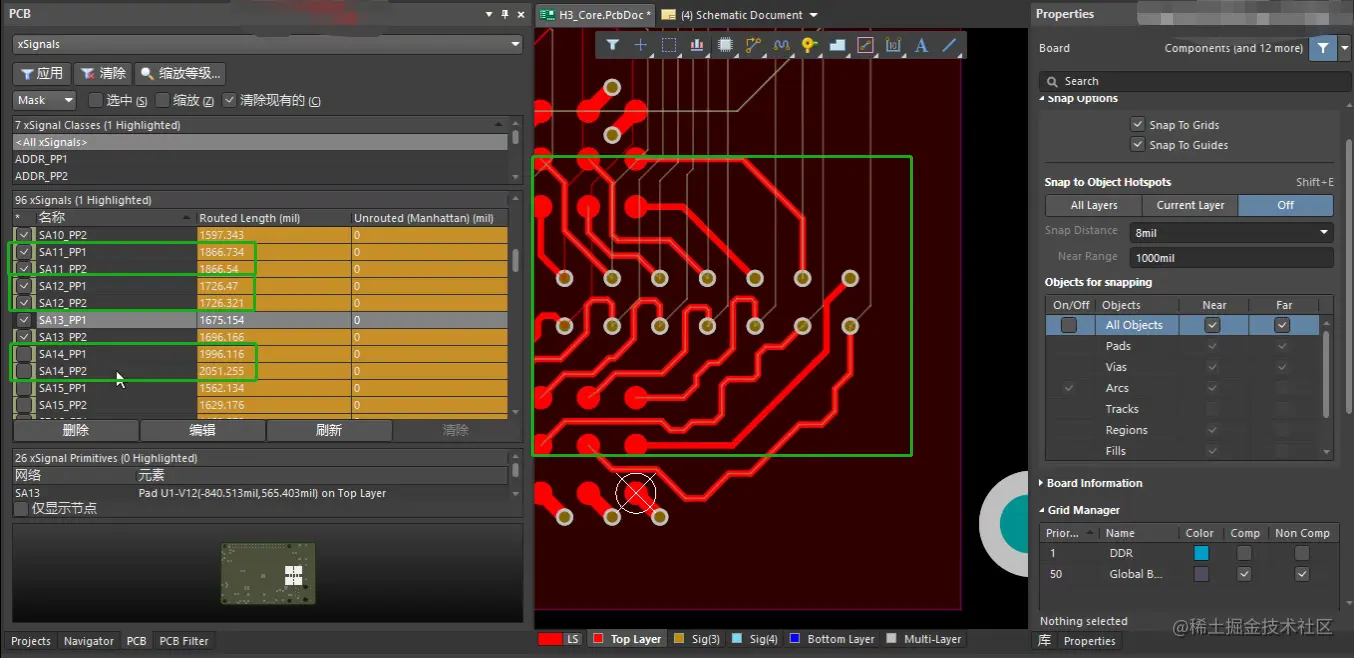This screenshot has width=1354, height=658.
Task: Pick the dashed selection rectangle tool
Action: click(669, 45)
